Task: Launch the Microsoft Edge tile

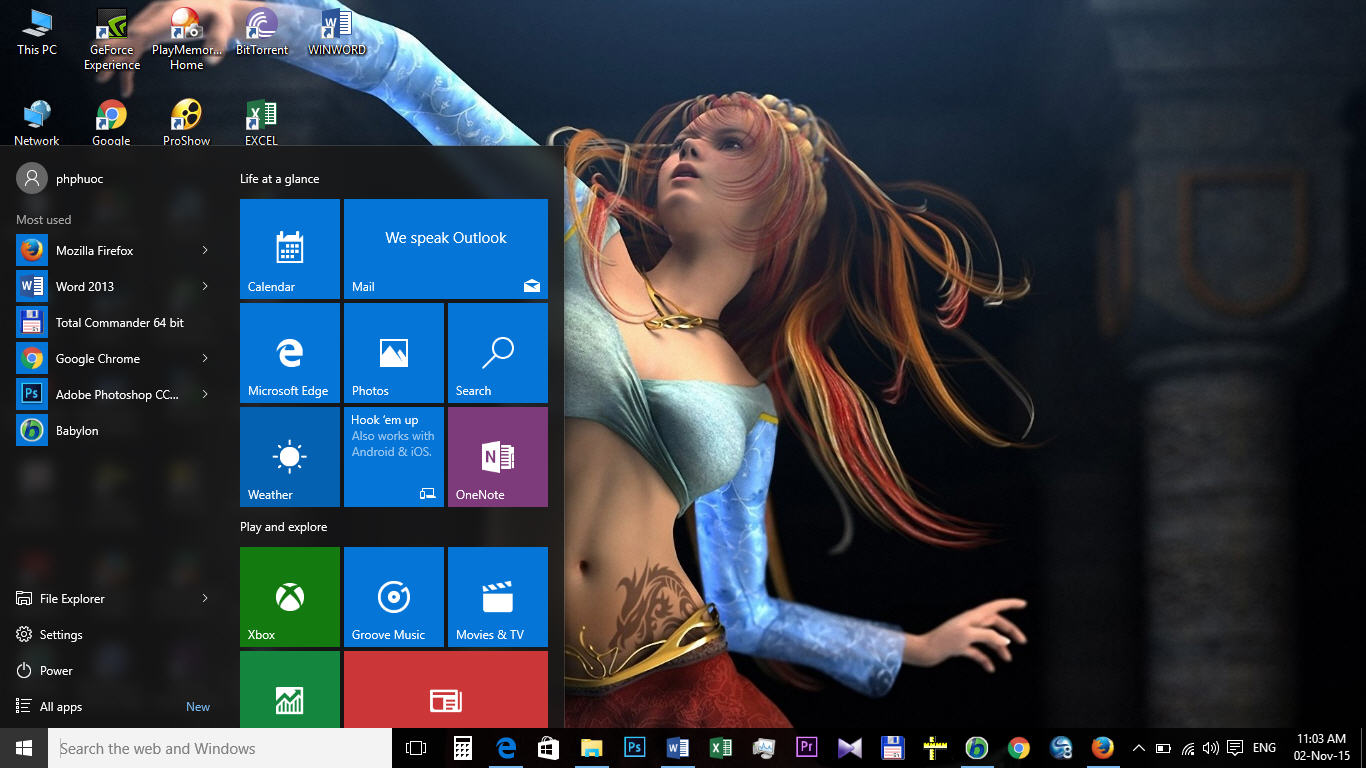Action: (x=290, y=352)
